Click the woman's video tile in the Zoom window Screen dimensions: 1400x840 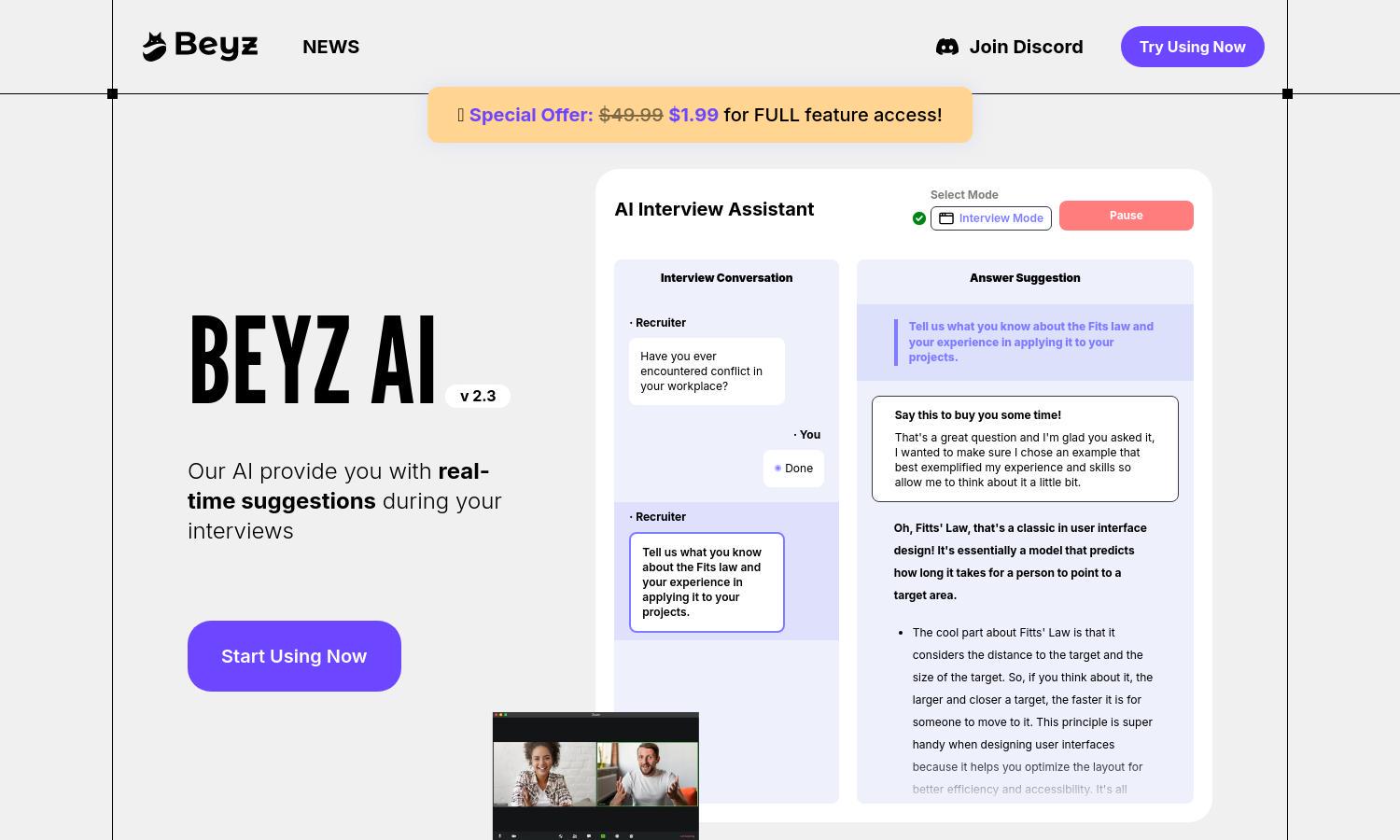pos(544,774)
